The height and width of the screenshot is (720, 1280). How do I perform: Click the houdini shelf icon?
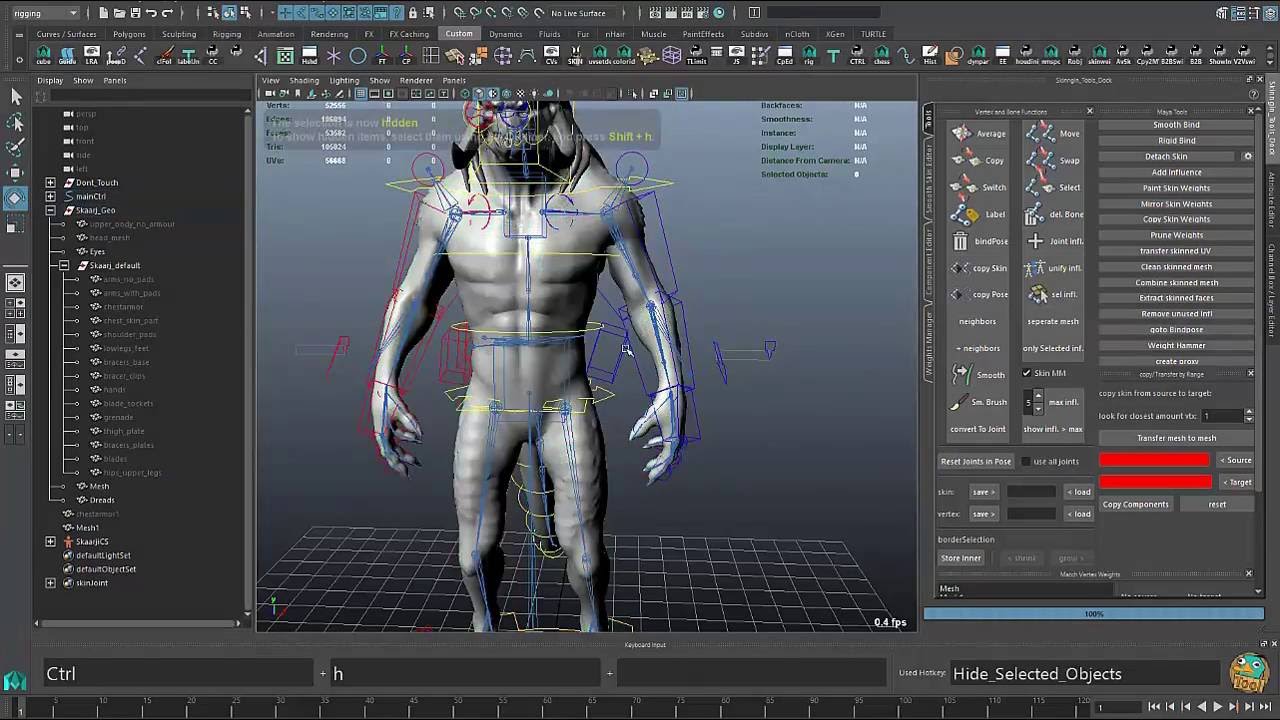(x=1027, y=56)
